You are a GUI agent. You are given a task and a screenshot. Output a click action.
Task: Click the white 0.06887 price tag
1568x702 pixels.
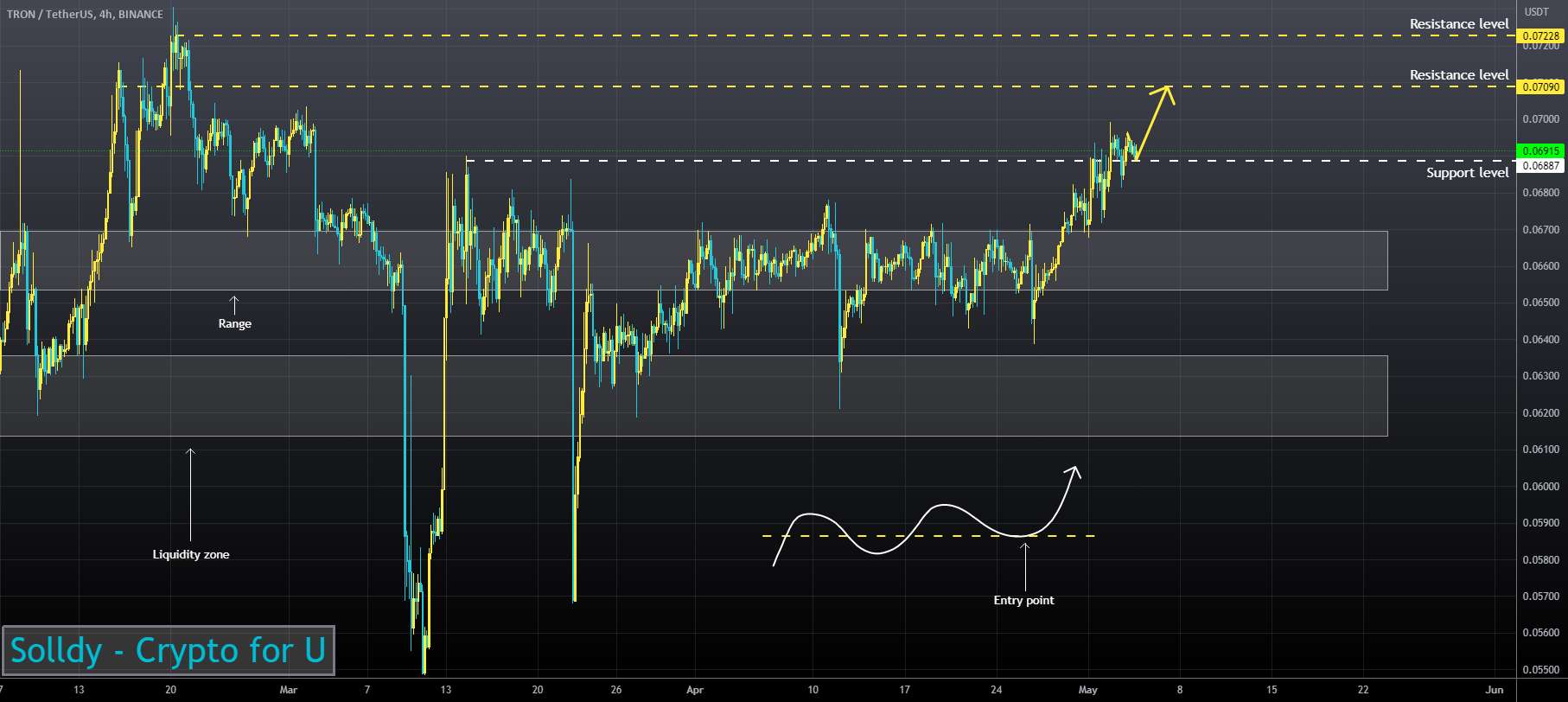tap(1540, 165)
